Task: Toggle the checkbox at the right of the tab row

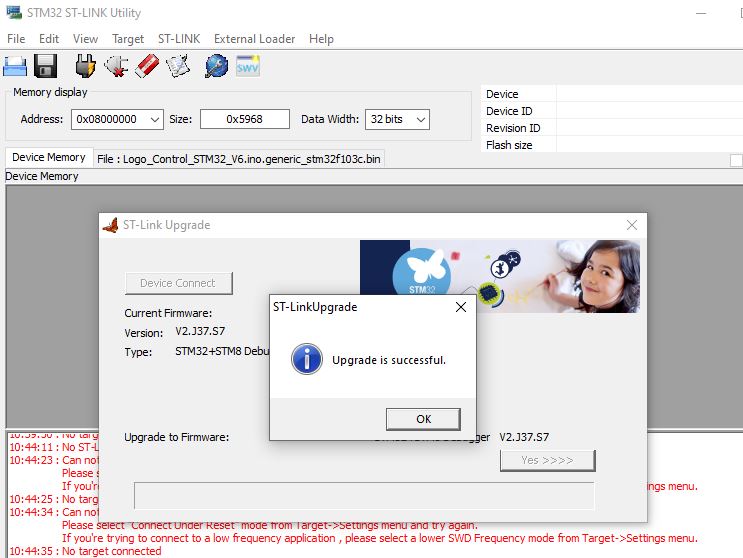Action: click(x=736, y=160)
